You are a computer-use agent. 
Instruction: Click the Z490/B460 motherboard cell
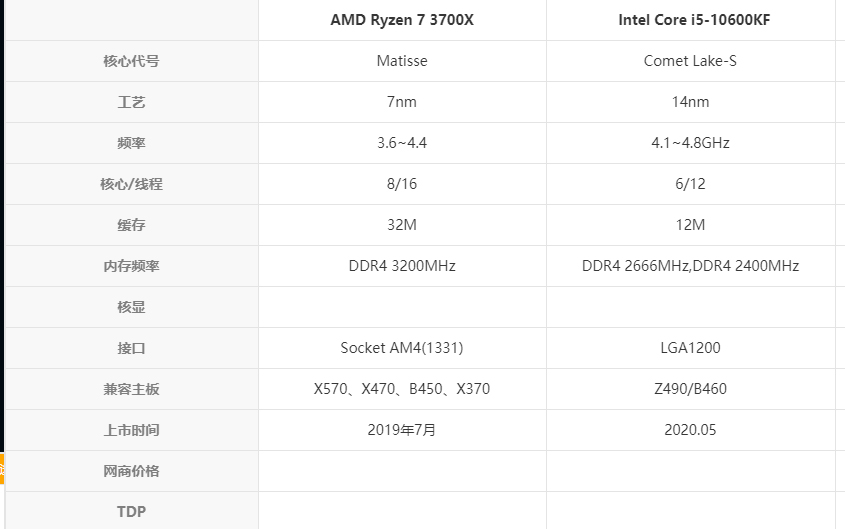tap(690, 389)
